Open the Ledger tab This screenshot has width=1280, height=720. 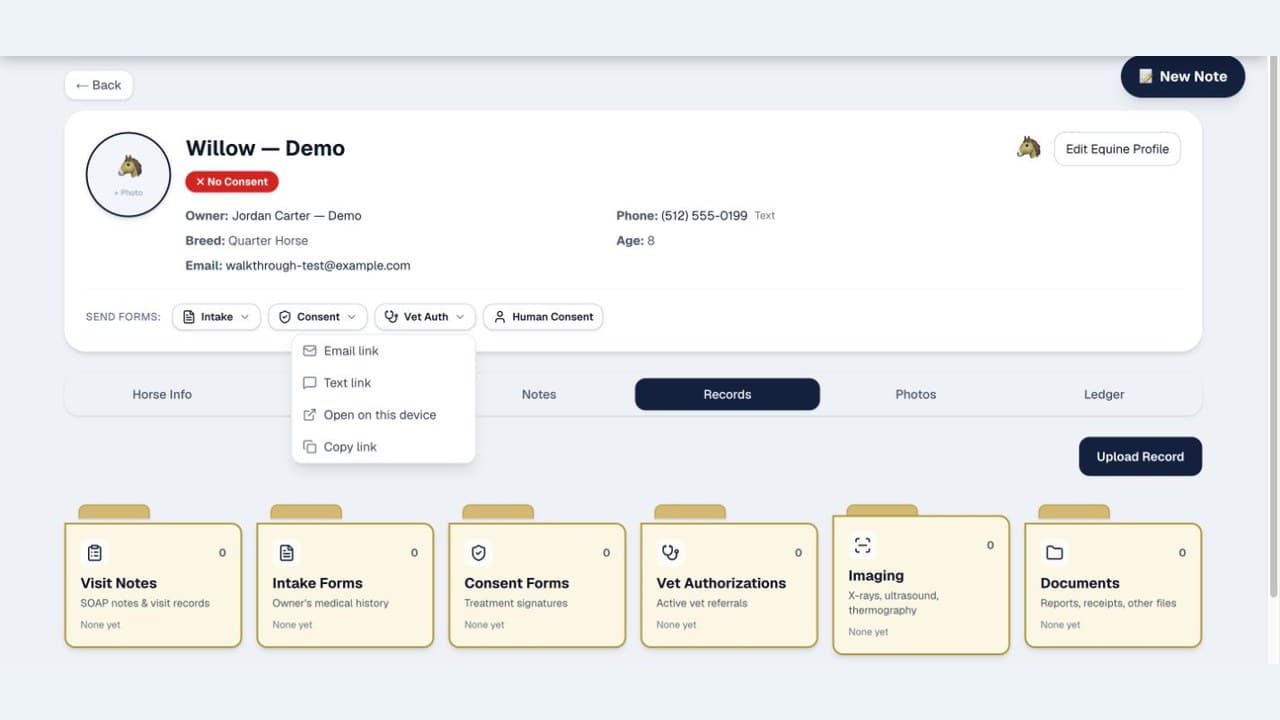click(x=1104, y=394)
